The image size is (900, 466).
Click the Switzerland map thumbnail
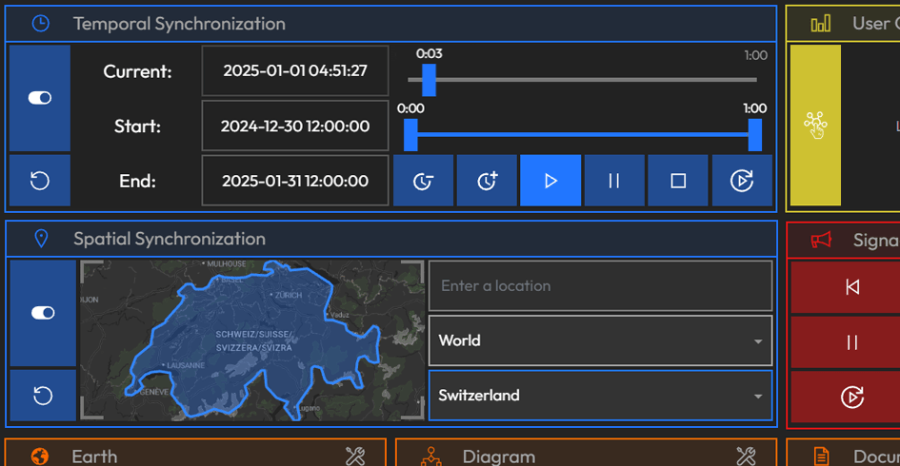252,340
